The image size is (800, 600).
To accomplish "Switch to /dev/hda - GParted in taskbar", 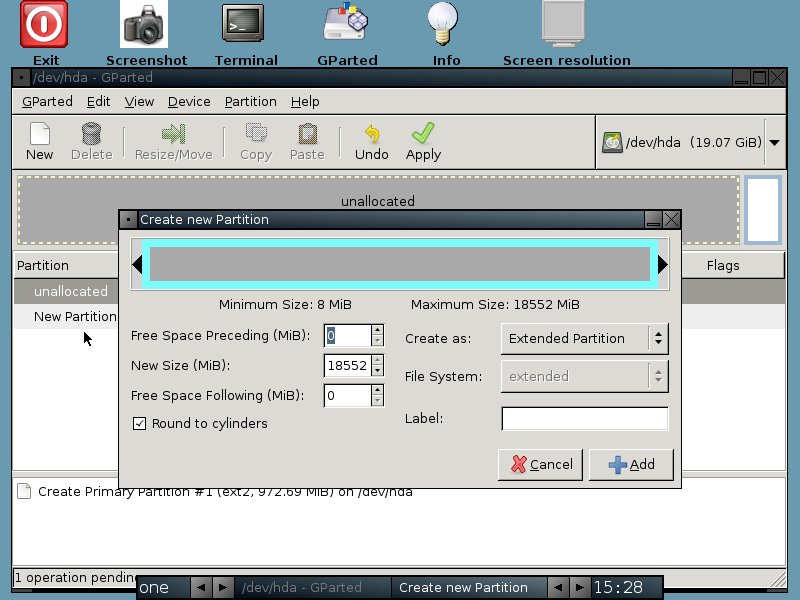I will point(312,587).
